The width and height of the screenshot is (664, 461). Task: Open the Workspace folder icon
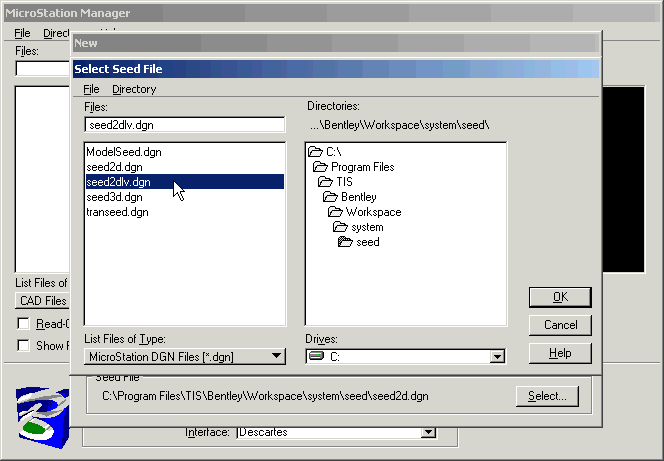tap(335, 212)
